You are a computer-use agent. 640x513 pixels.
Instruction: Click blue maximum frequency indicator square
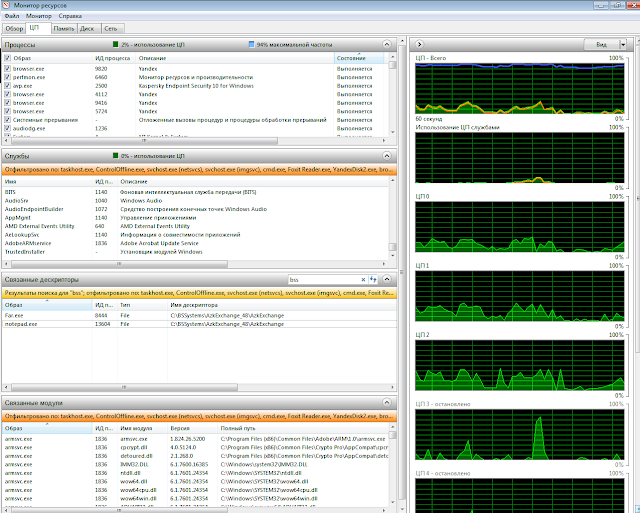click(x=251, y=44)
